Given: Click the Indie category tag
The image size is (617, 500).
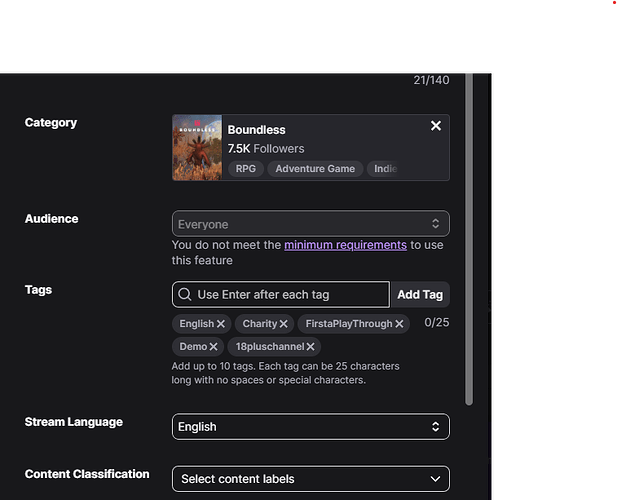Looking at the screenshot, I should (385, 169).
